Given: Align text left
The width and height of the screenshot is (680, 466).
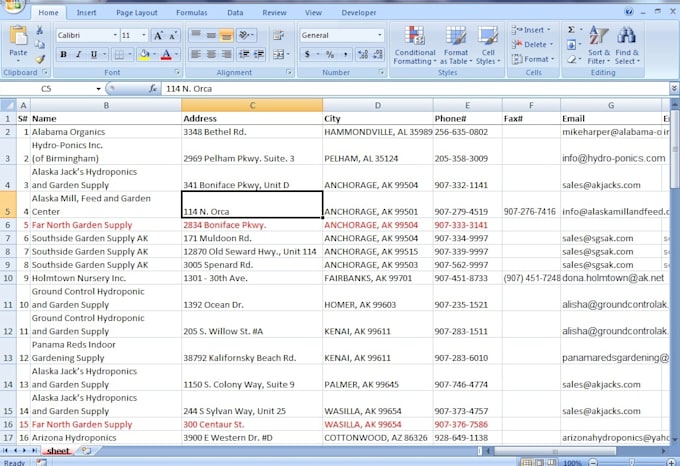Looking at the screenshot, I should coord(196,54).
